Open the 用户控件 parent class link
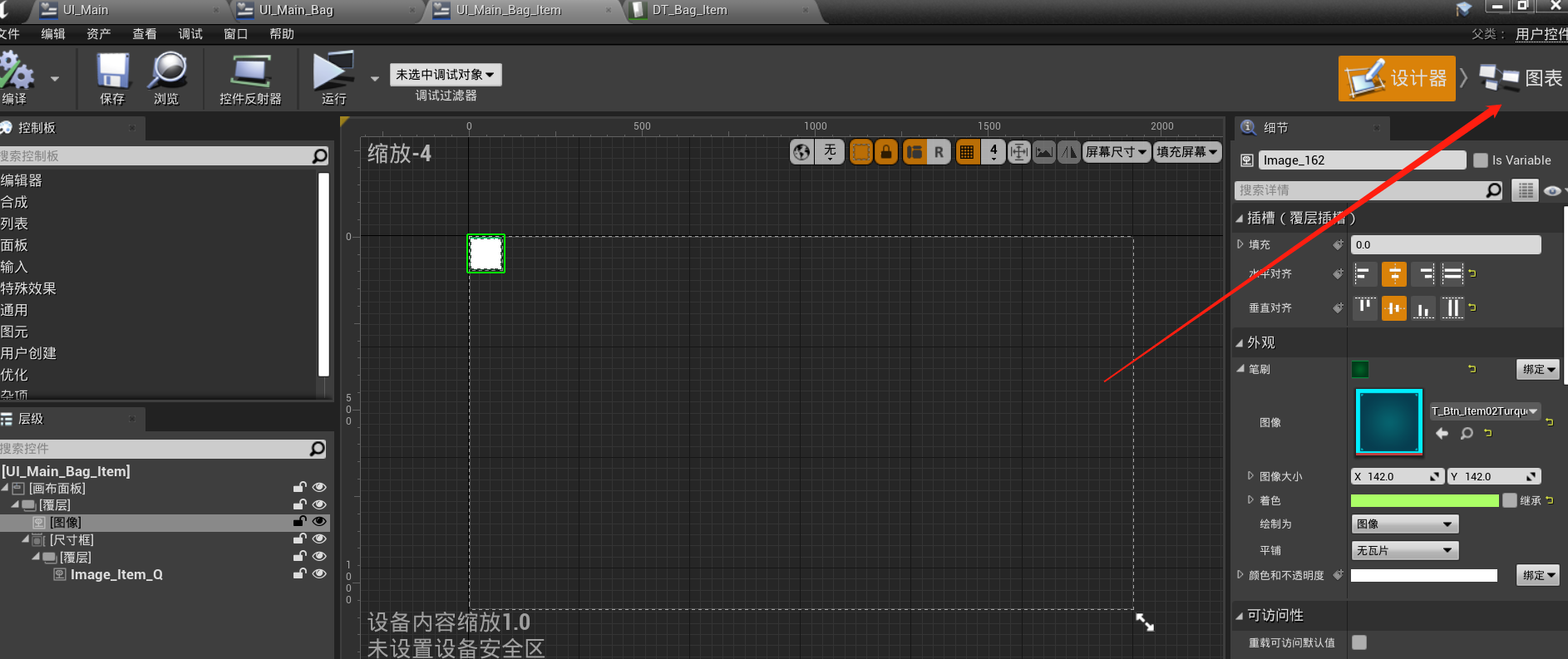Image resolution: width=1568 pixels, height=659 pixels. click(x=1541, y=34)
